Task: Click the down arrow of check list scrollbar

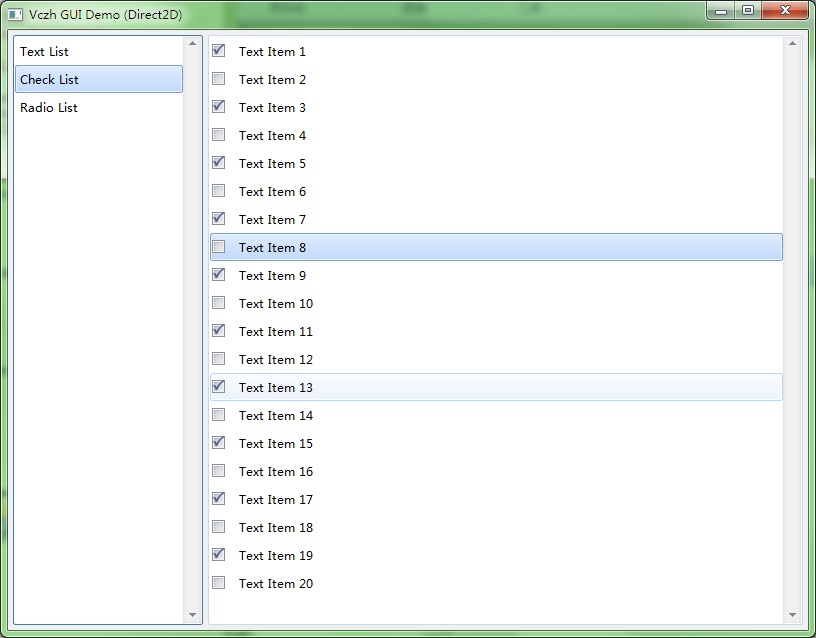Action: (x=792, y=615)
